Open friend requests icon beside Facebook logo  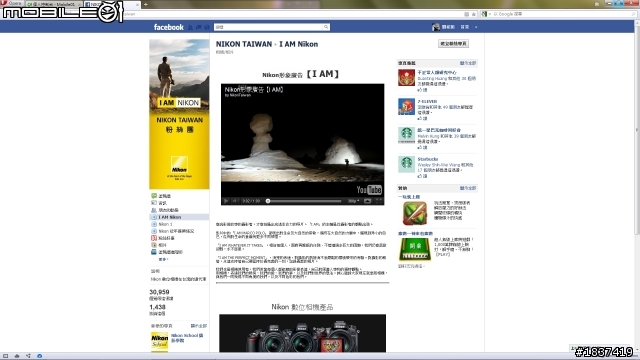pos(190,27)
